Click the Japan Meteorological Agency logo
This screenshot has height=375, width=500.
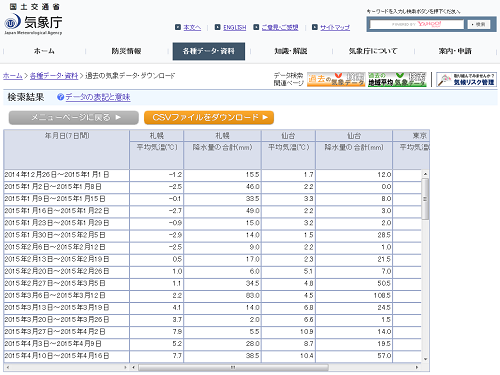click(x=33, y=19)
